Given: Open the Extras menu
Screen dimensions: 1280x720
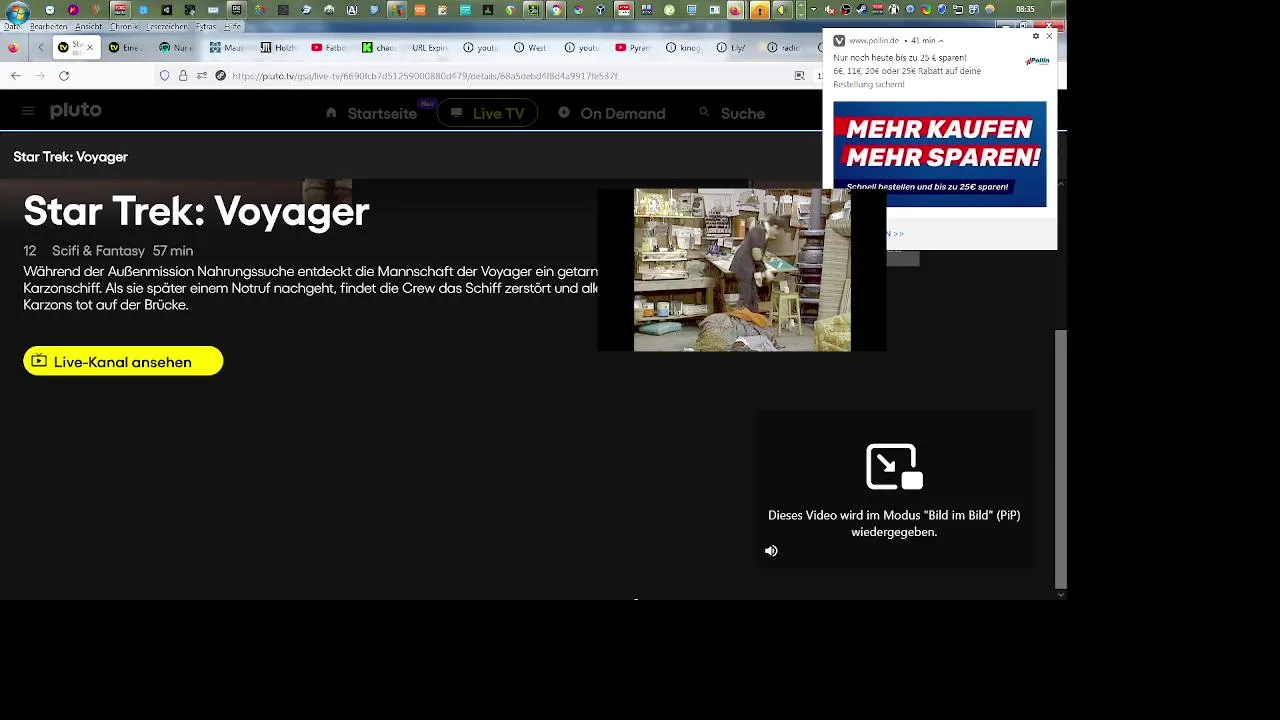Looking at the screenshot, I should click(x=205, y=27).
